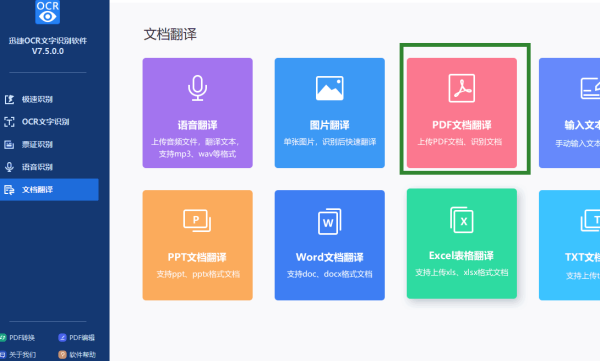The image size is (600, 361).
Task: Open the 关于我们 link
Action: click(18, 355)
